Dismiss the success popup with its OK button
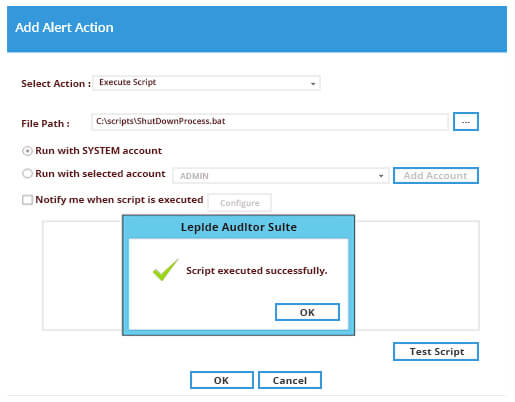 (x=307, y=312)
